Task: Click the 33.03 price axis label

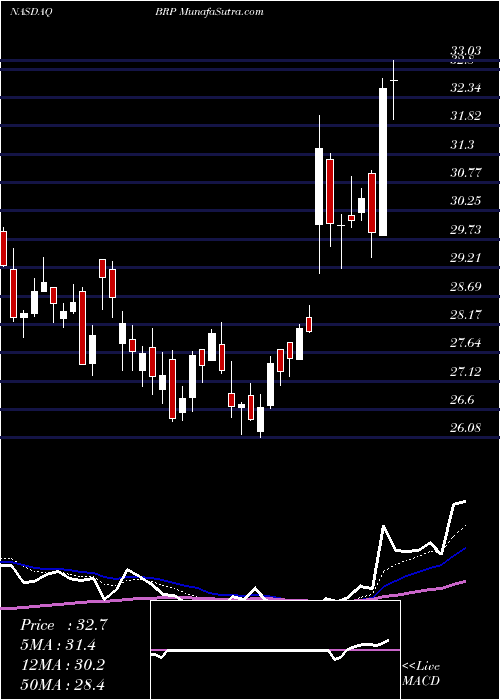Action: [x=466, y=51]
